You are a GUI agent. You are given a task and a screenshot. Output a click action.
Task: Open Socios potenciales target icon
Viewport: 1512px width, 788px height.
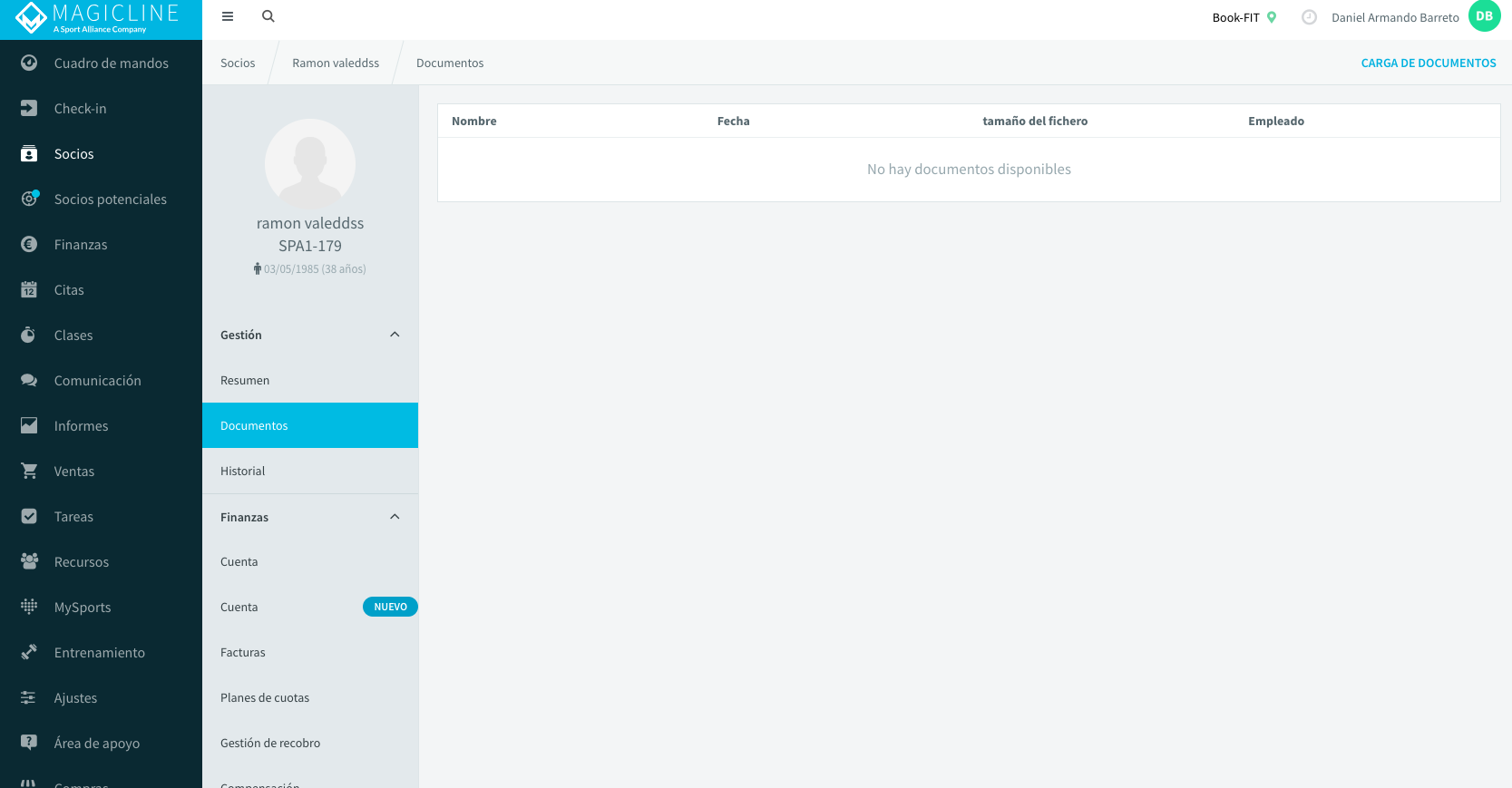pyautogui.click(x=30, y=198)
